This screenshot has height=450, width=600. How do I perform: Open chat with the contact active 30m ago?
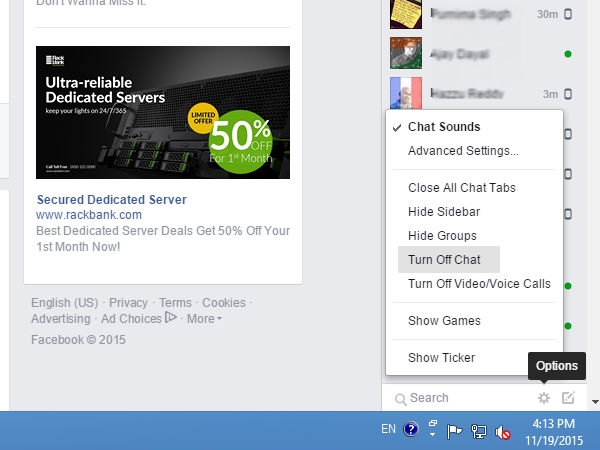click(x=482, y=15)
